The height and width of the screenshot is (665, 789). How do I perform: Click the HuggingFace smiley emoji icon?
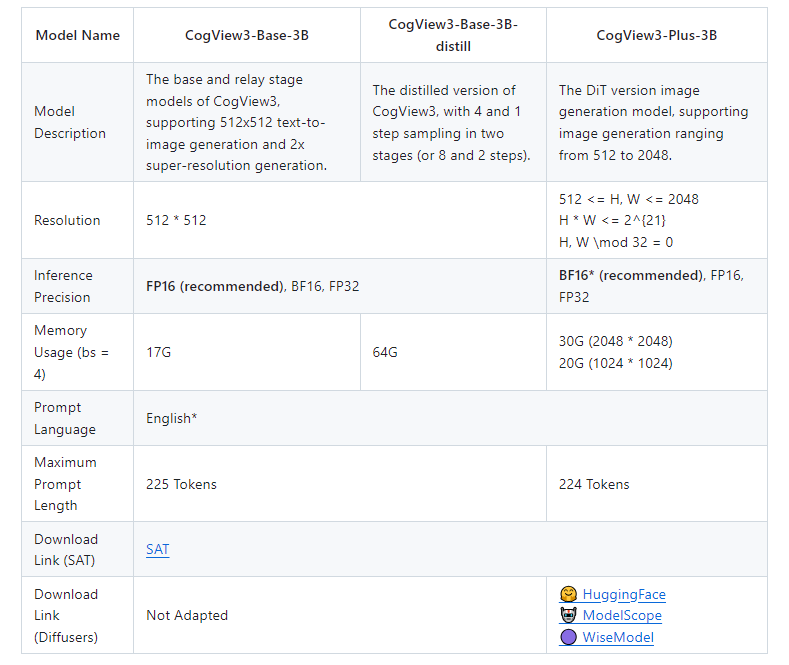568,594
